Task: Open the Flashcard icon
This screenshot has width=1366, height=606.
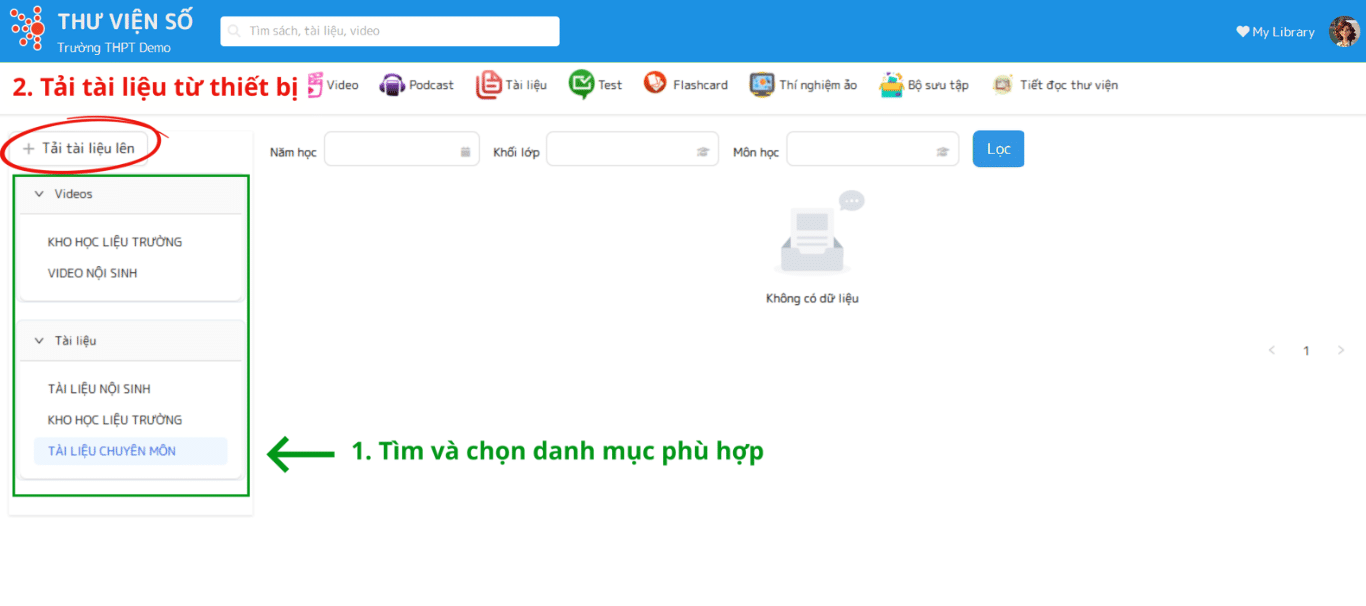Action: tap(655, 84)
